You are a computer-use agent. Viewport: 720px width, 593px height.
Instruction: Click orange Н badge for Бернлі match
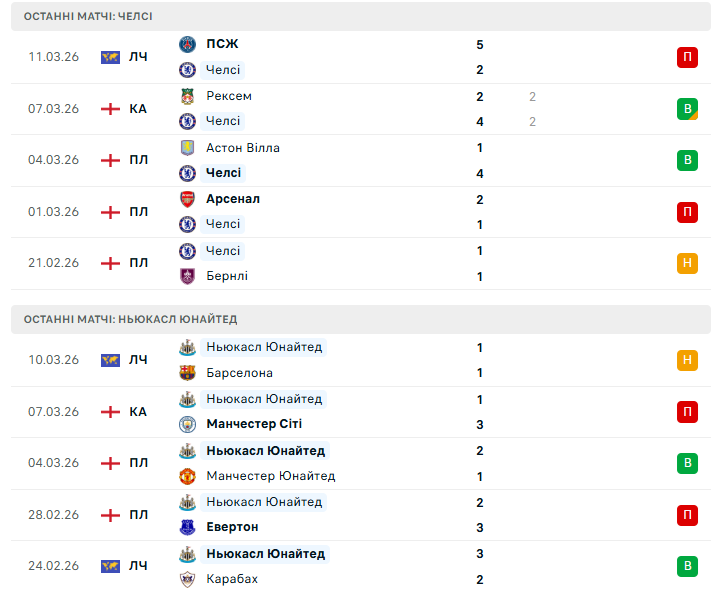(x=687, y=263)
